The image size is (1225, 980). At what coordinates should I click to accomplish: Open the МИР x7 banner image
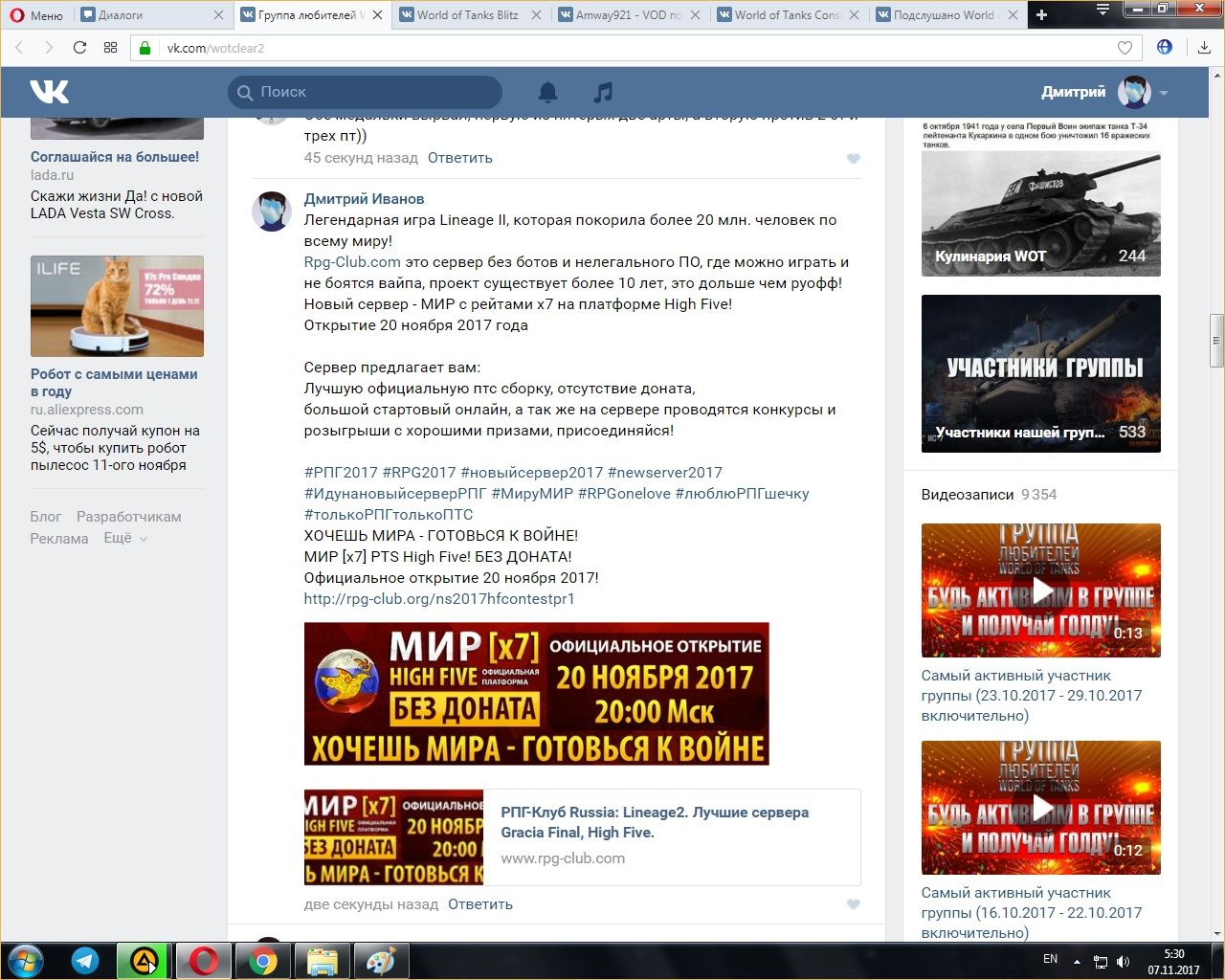point(536,694)
